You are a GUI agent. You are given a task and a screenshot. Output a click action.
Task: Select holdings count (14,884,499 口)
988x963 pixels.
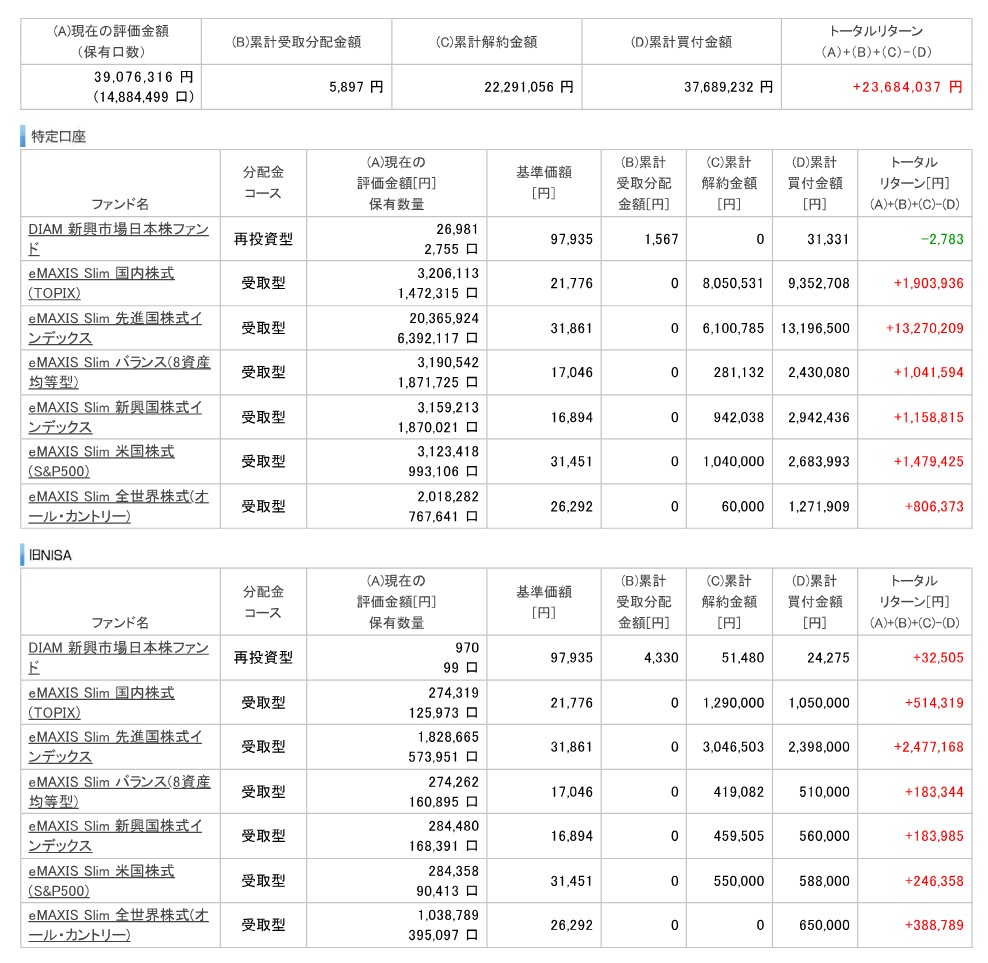(144, 97)
